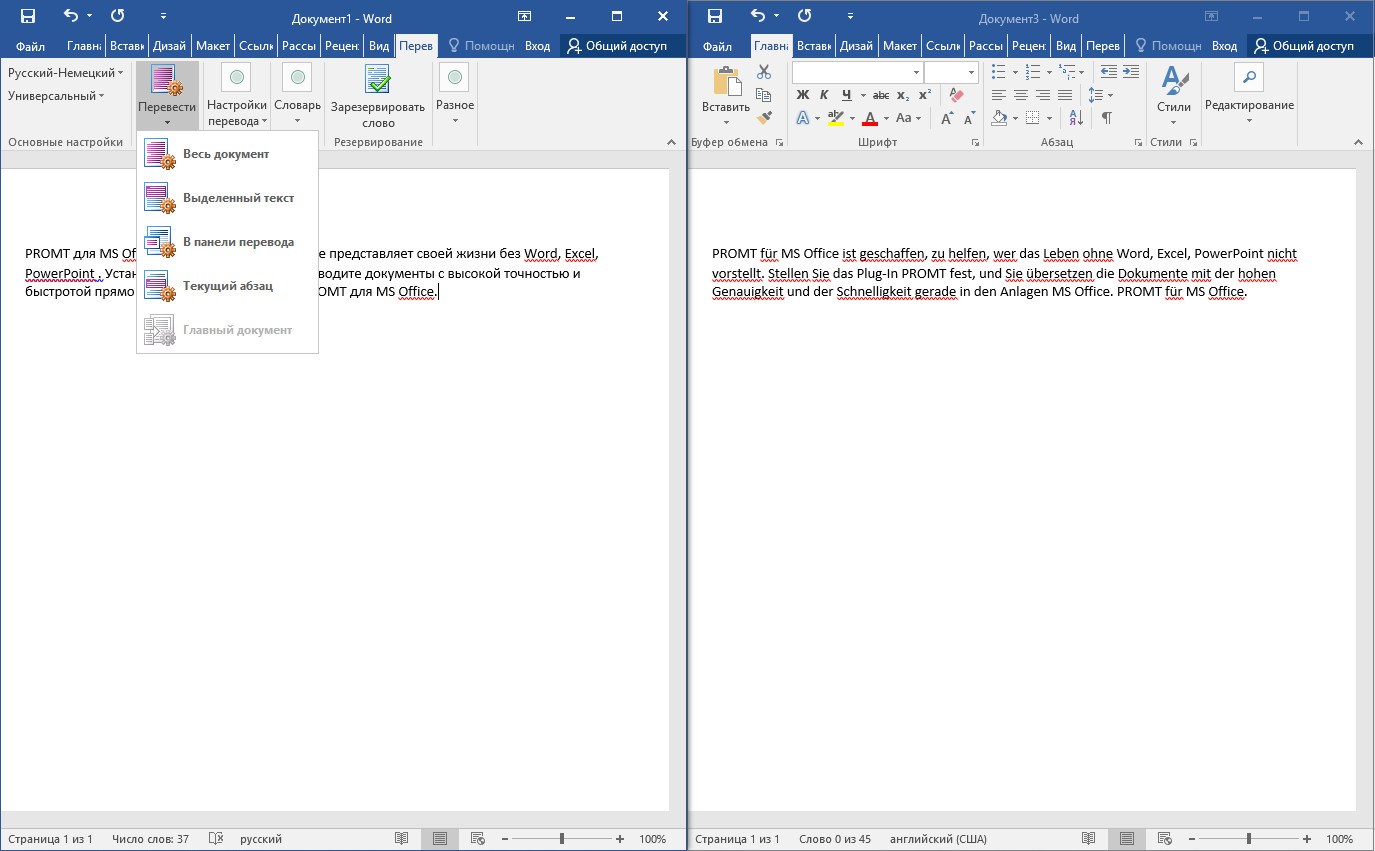Click 100% zoom level in Документ3 status bar
This screenshot has height=851, width=1375.
point(1339,839)
